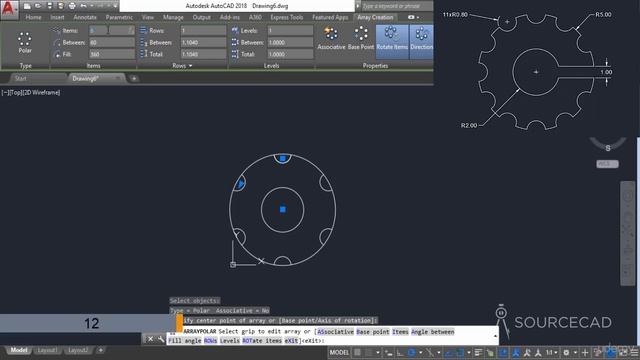Click the Base Point button
This screenshot has width=640, height=360.
click(x=361, y=38)
